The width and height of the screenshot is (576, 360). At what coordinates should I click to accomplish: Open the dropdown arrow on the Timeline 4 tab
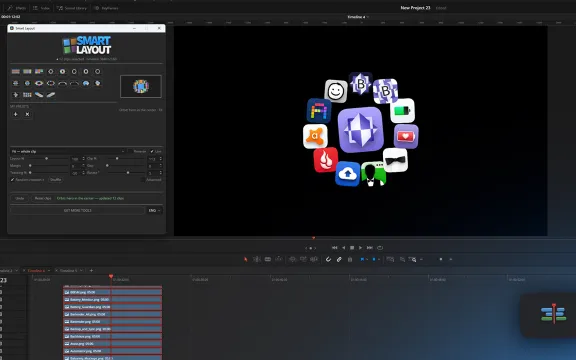(49, 270)
